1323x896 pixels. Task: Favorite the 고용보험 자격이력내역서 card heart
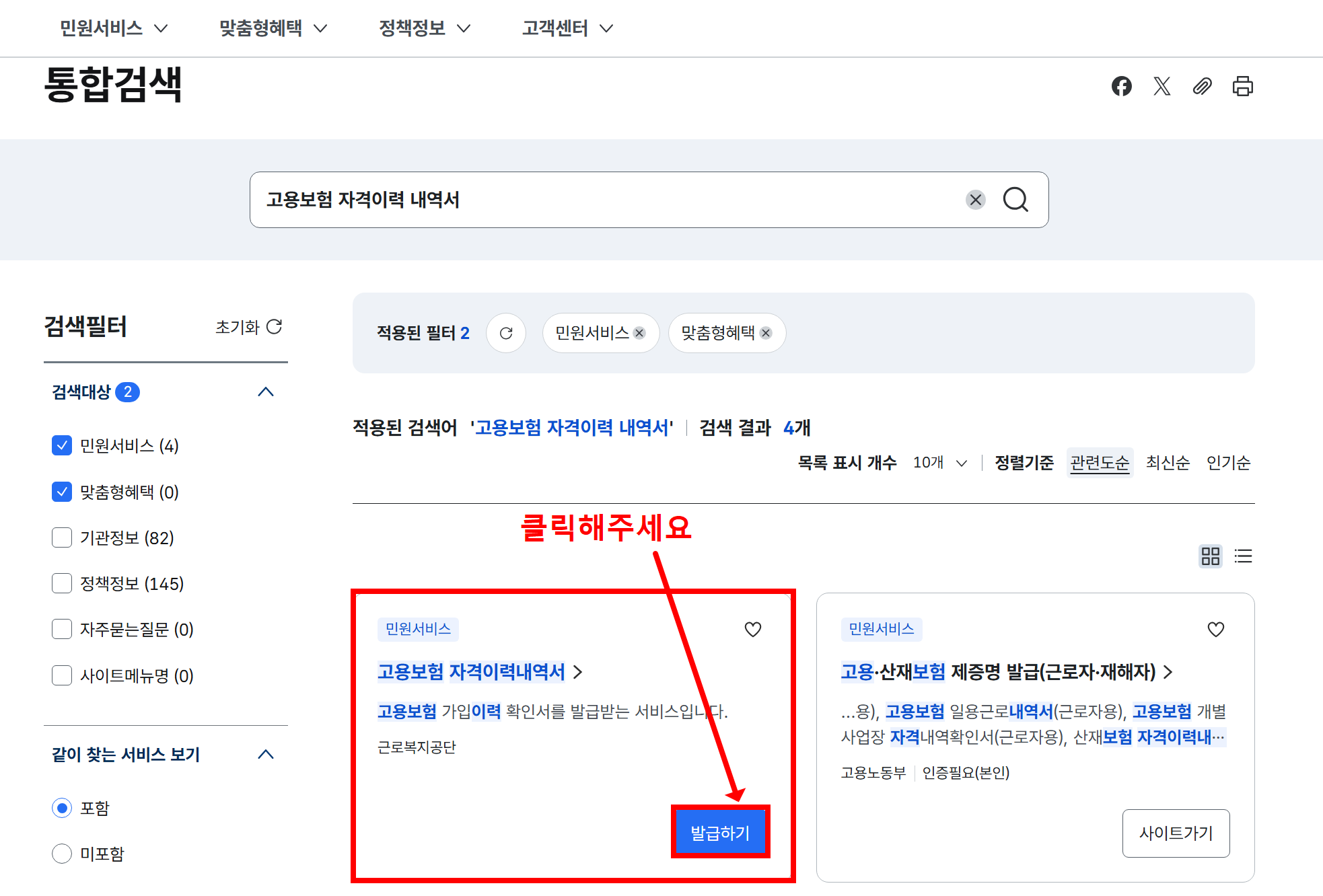[752, 630]
